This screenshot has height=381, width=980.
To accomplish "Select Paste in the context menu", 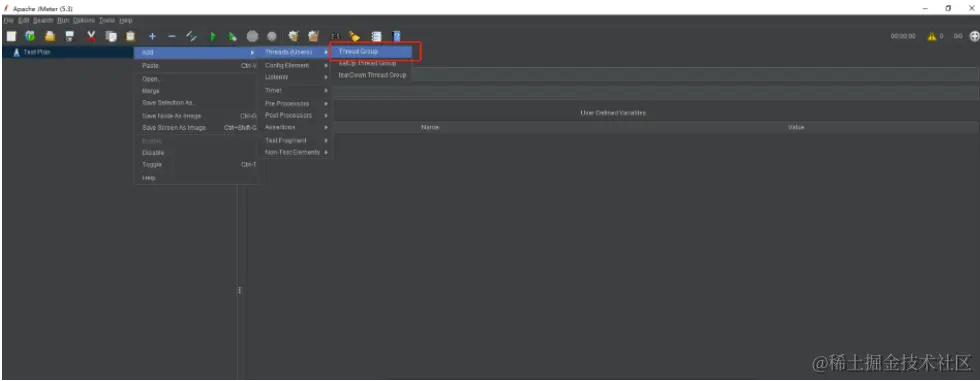I will (196, 66).
